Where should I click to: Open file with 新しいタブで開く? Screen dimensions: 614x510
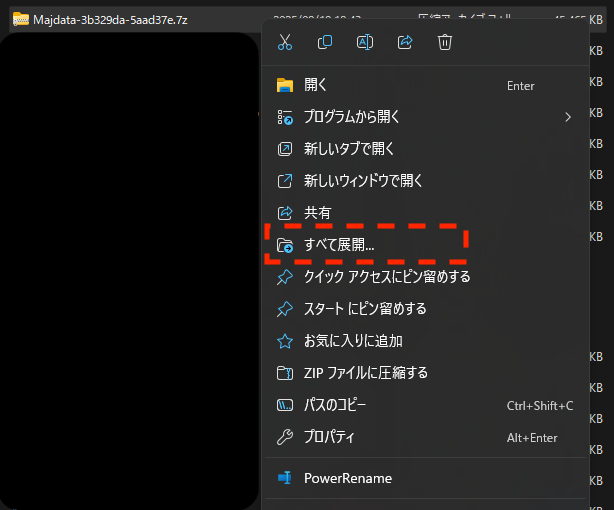[x=349, y=149]
